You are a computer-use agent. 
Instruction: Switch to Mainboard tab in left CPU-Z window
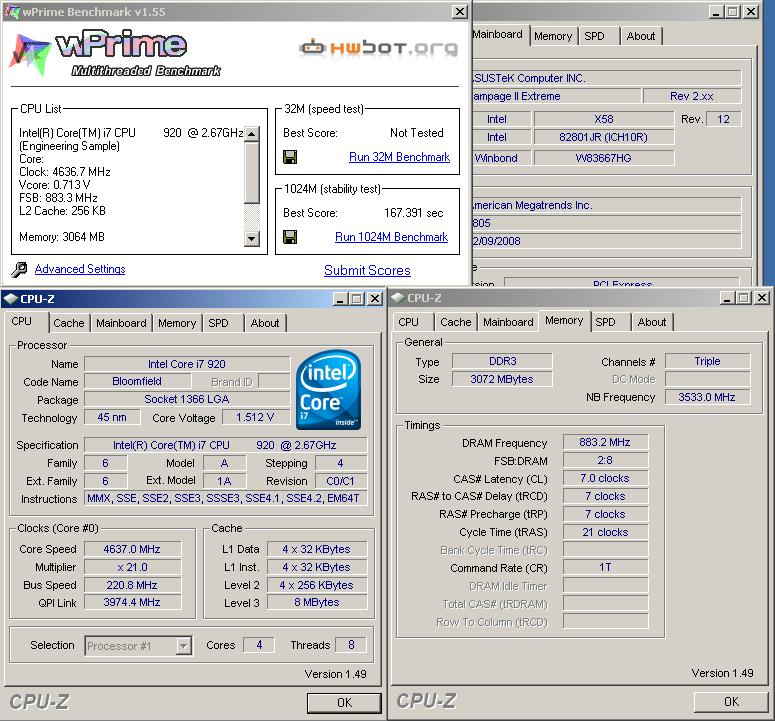coord(121,323)
